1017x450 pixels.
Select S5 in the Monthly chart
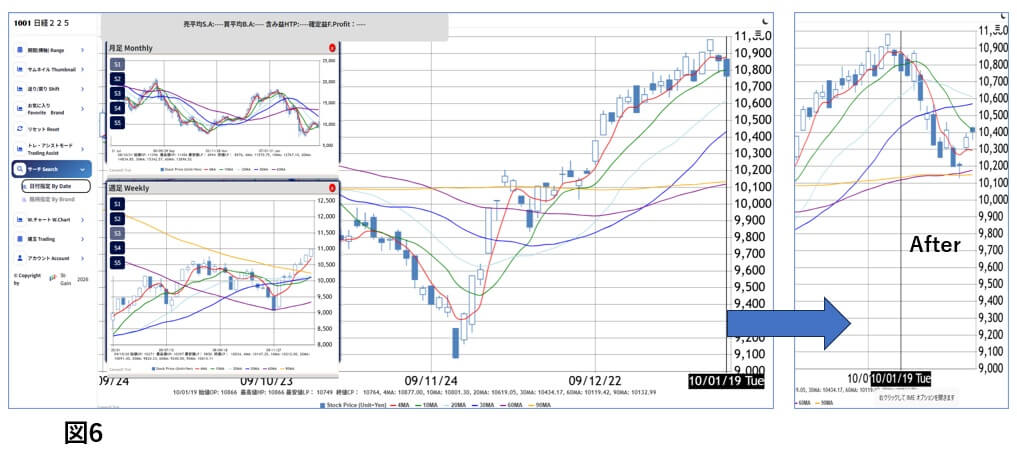click(117, 123)
